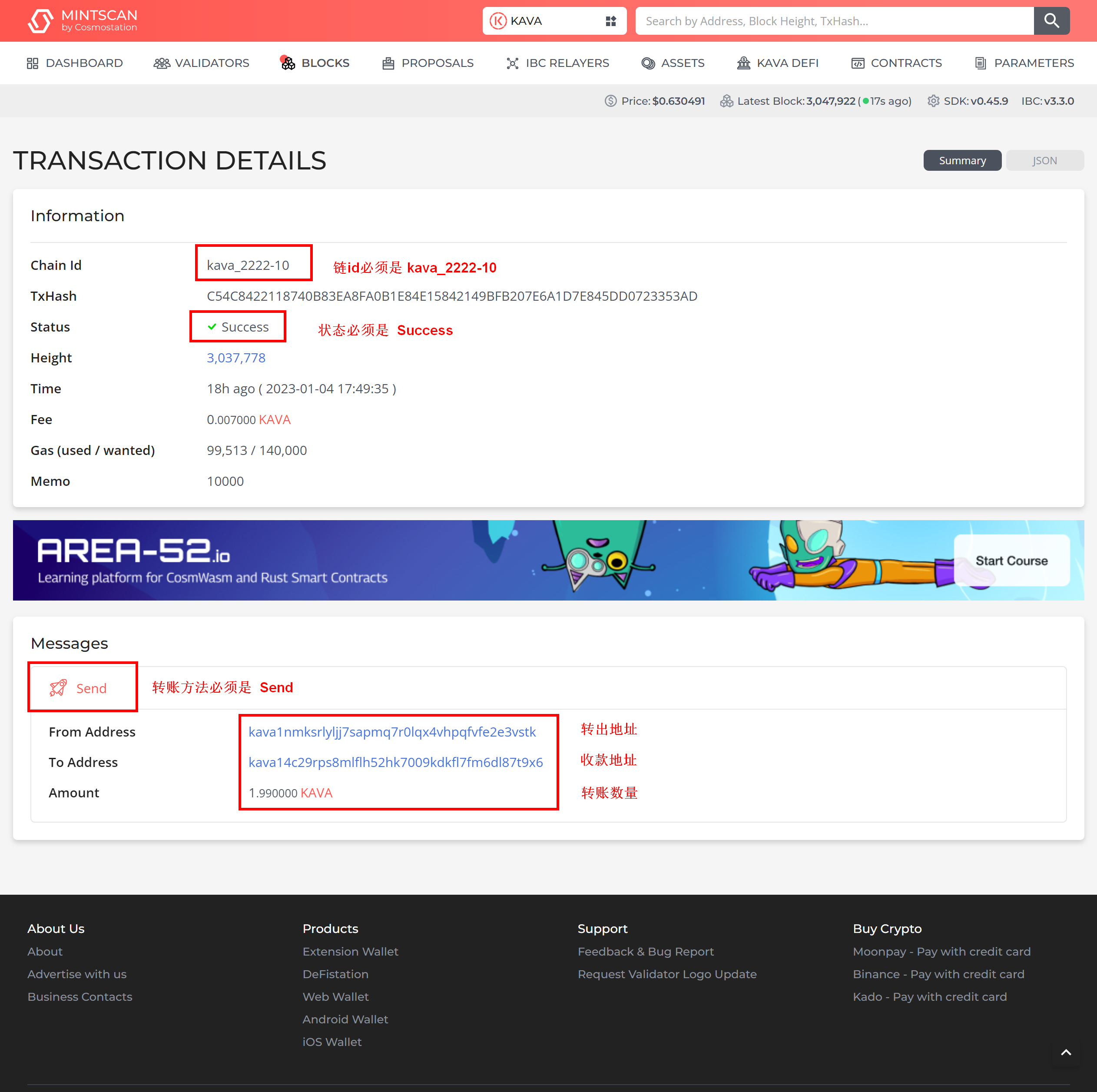Click the To Address kava14c29 link
Image resolution: width=1097 pixels, height=1092 pixels.
tap(396, 762)
